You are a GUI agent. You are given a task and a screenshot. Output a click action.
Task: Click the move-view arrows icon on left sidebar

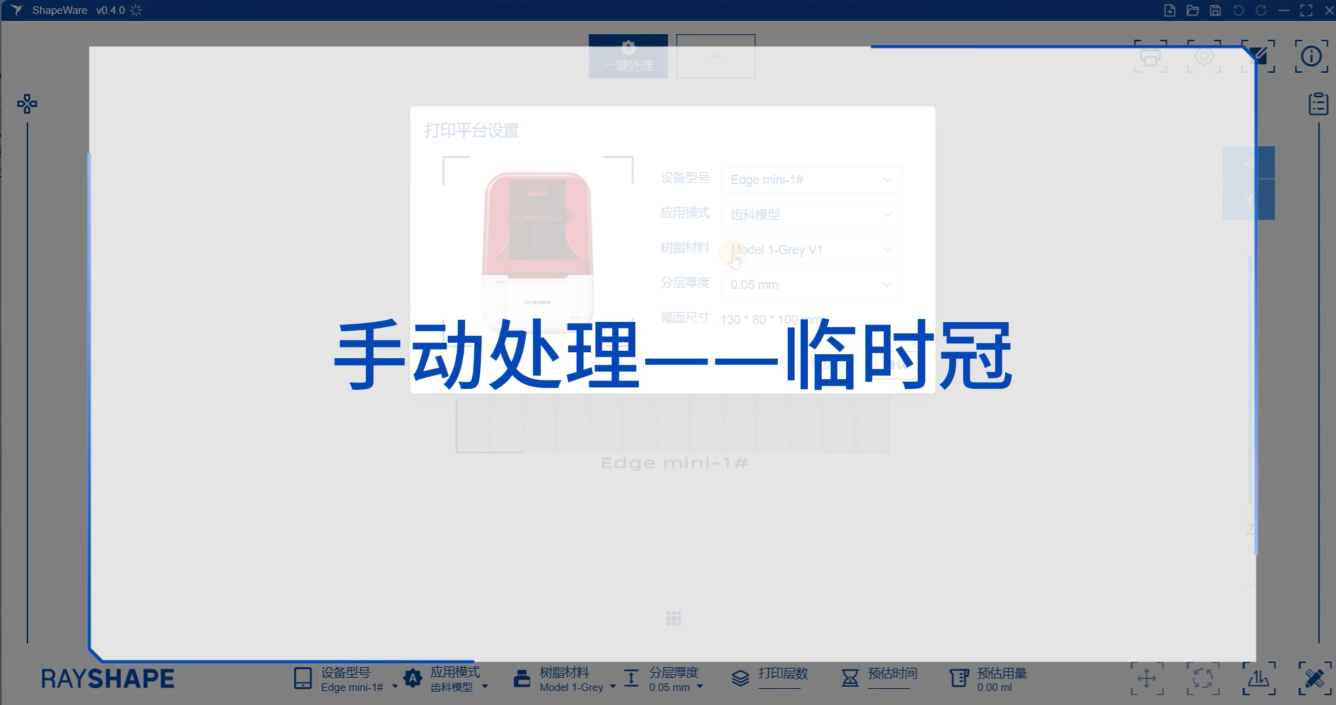27,104
